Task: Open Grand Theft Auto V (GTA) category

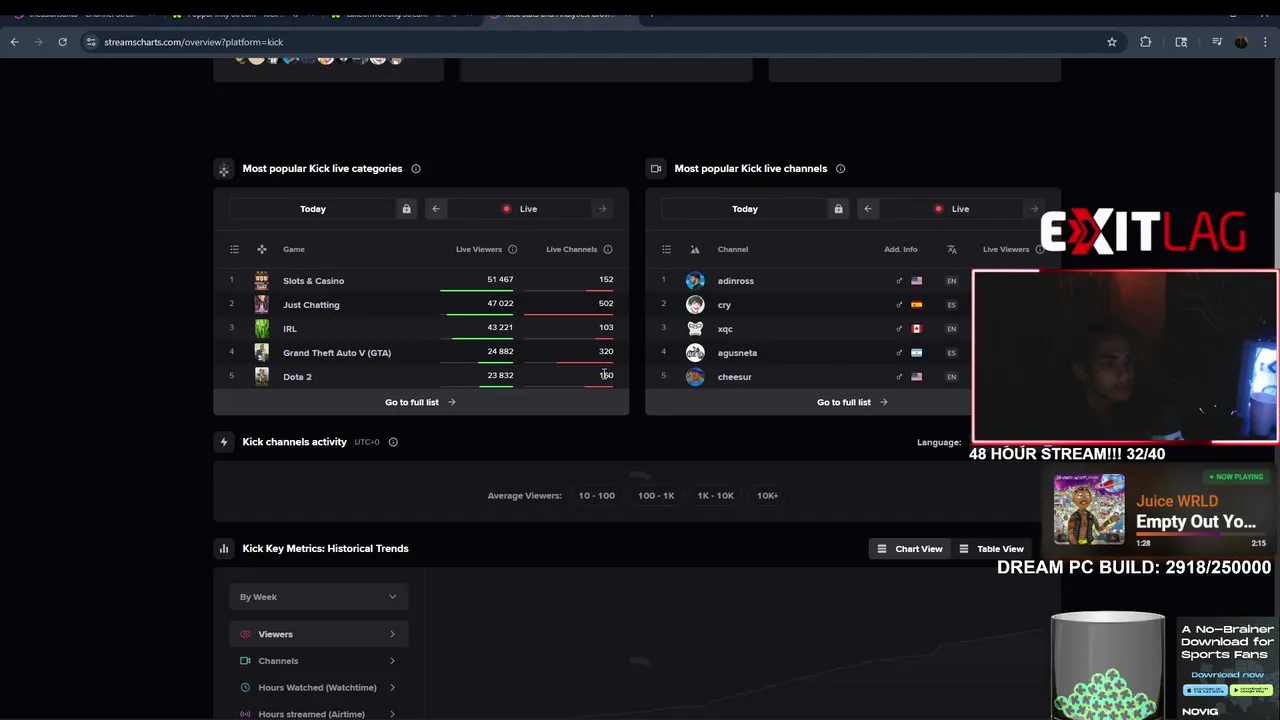Action: tap(337, 353)
